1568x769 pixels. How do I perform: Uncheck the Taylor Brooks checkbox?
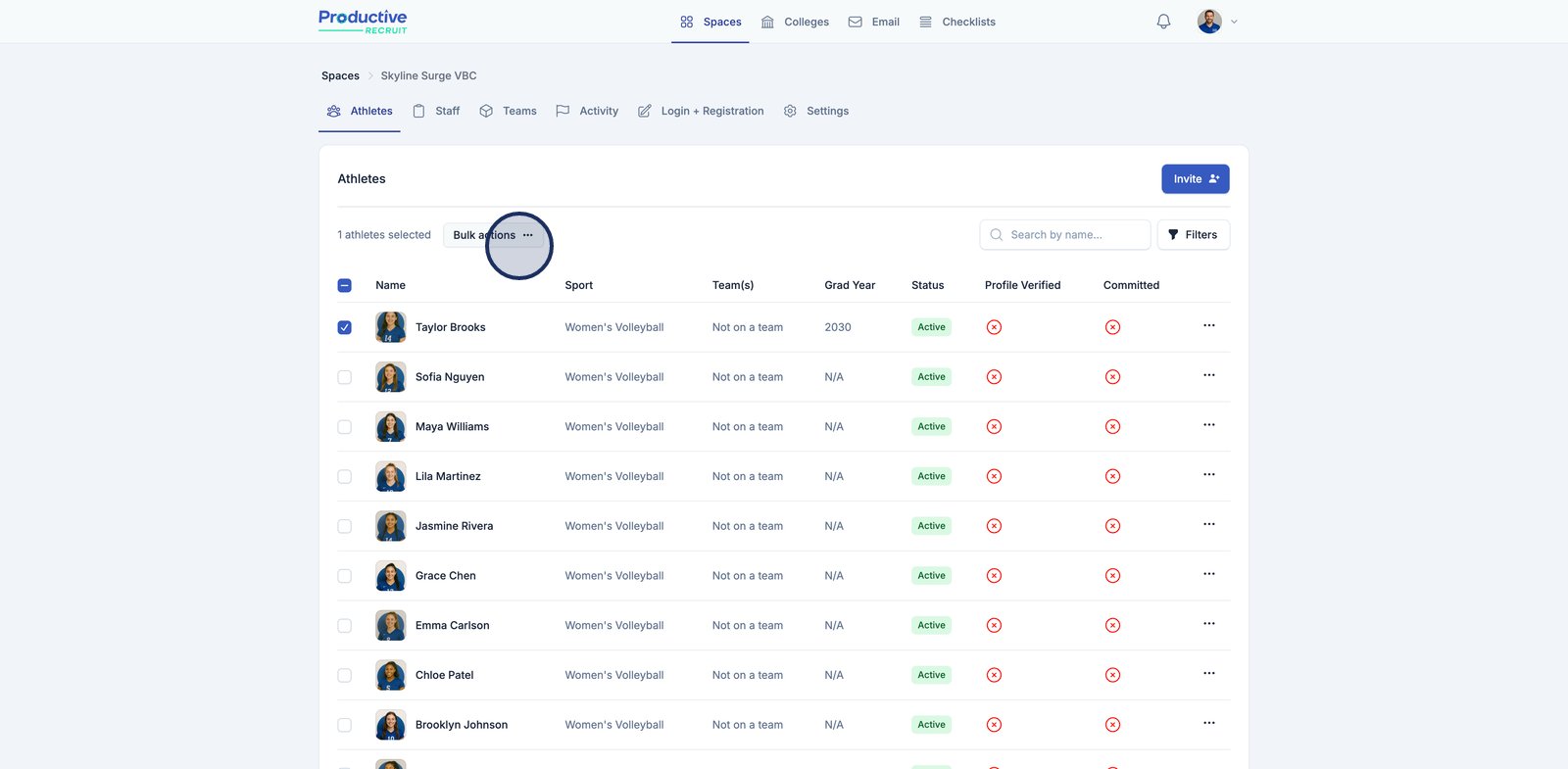[345, 327]
